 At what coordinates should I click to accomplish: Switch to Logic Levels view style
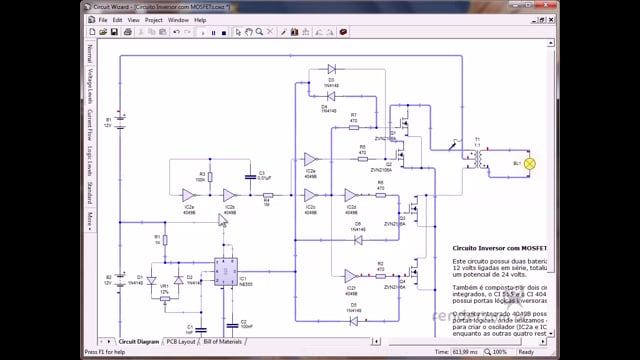click(90, 160)
